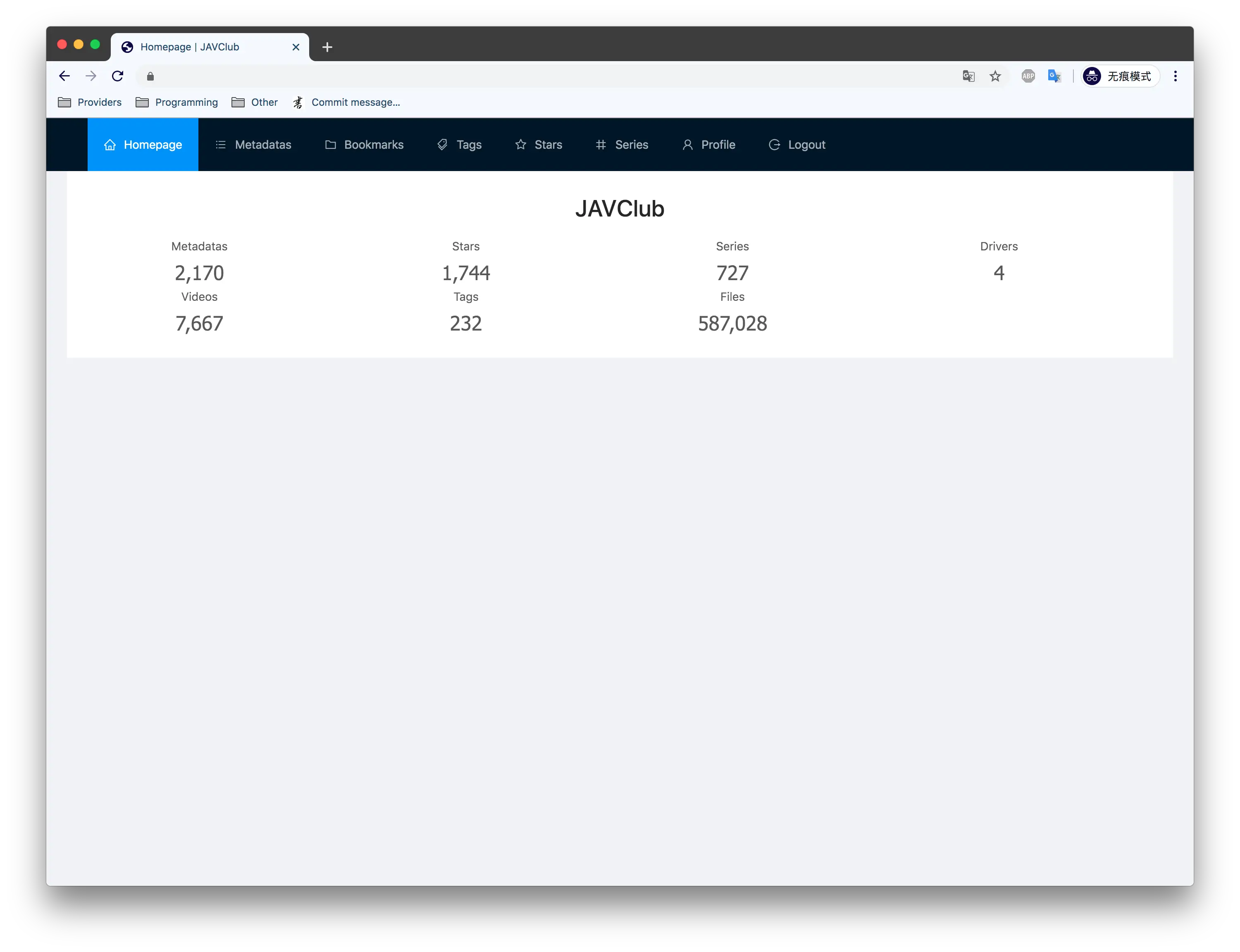1240x952 pixels.
Task: Open Series using the hash icon
Action: pyautogui.click(x=601, y=145)
